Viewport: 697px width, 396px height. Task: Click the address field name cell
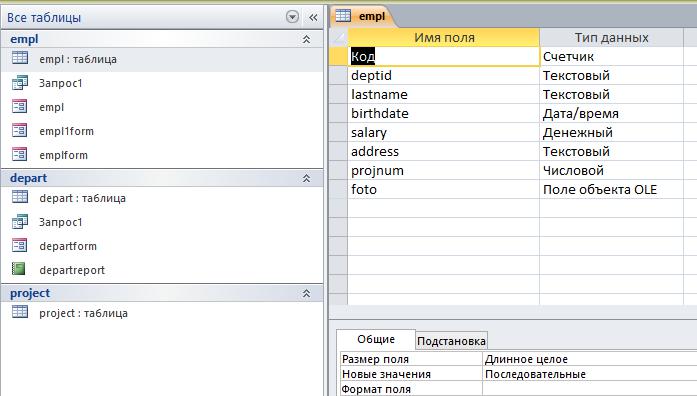(444, 152)
